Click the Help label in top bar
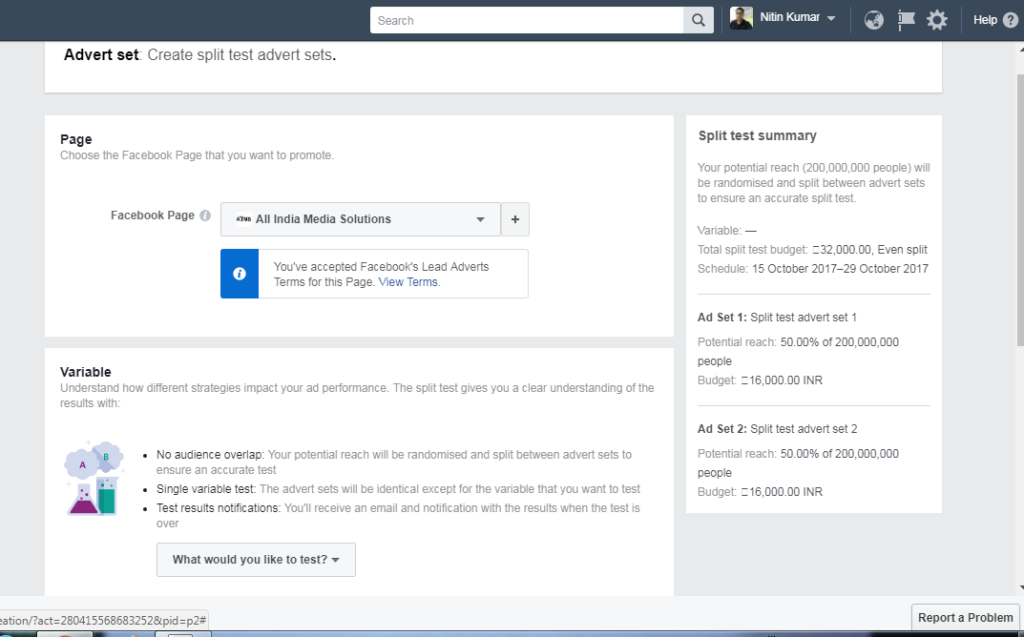The width and height of the screenshot is (1024, 637). (985, 20)
